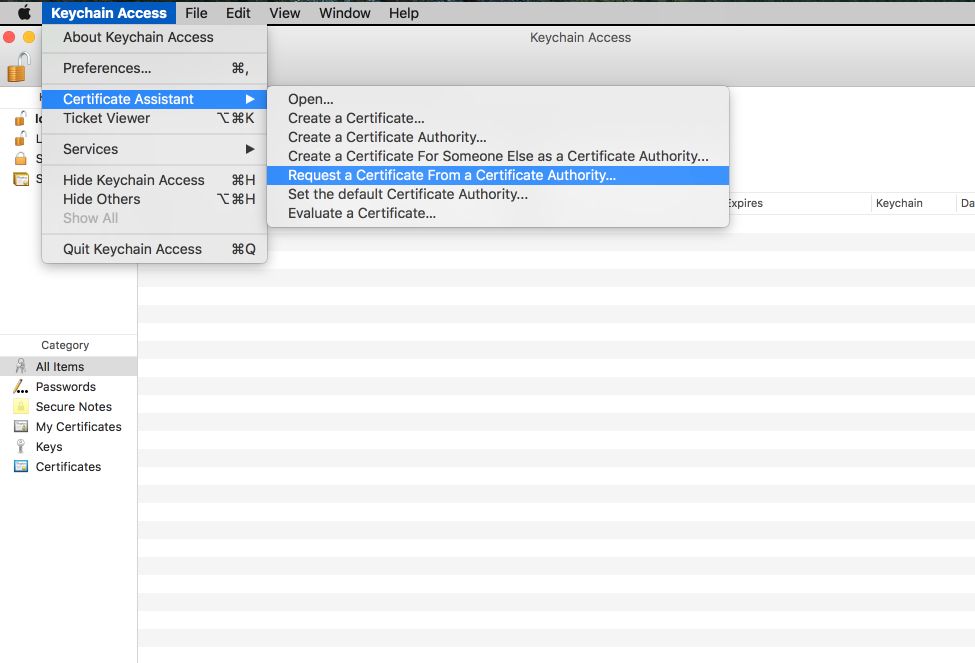Open the Apple menu
The width and height of the screenshot is (975, 663).
[24, 12]
